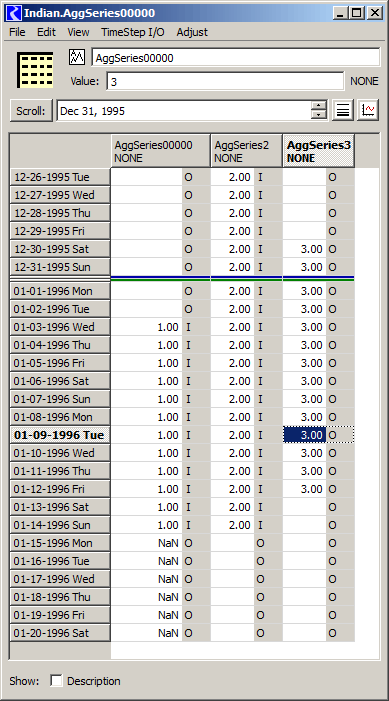Select the AggSeries3 column header
Image resolution: width=389 pixels, height=701 pixels.
coord(318,151)
